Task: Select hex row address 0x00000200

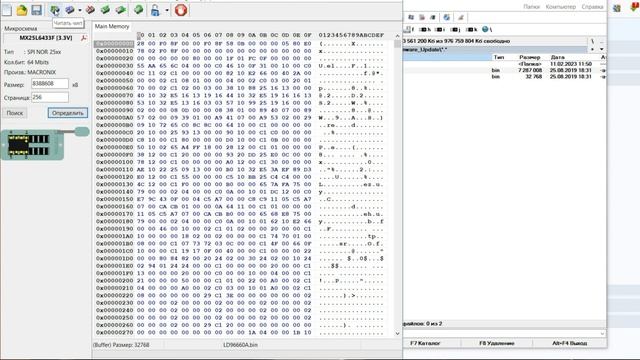Action: point(114,281)
